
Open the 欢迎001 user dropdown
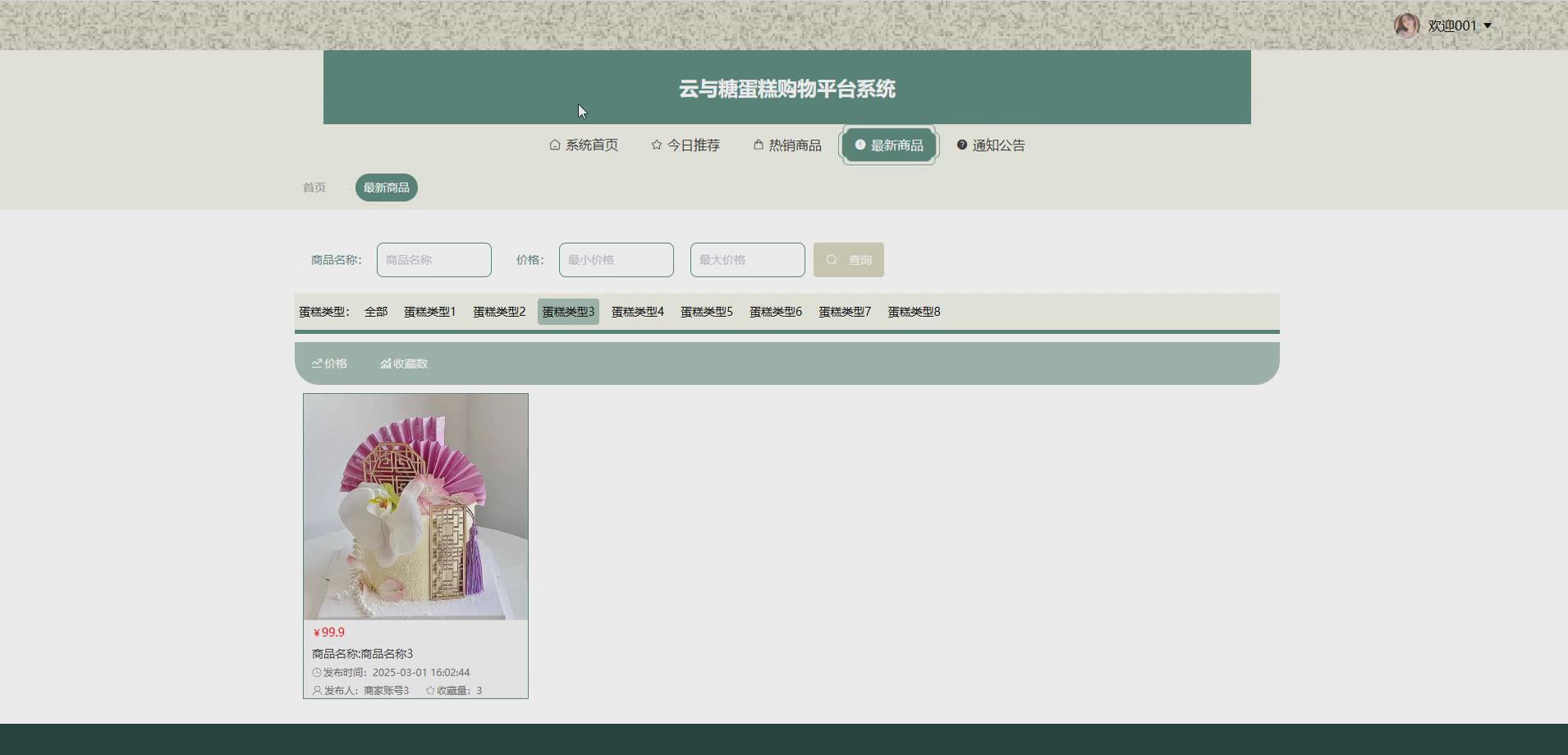(1454, 25)
